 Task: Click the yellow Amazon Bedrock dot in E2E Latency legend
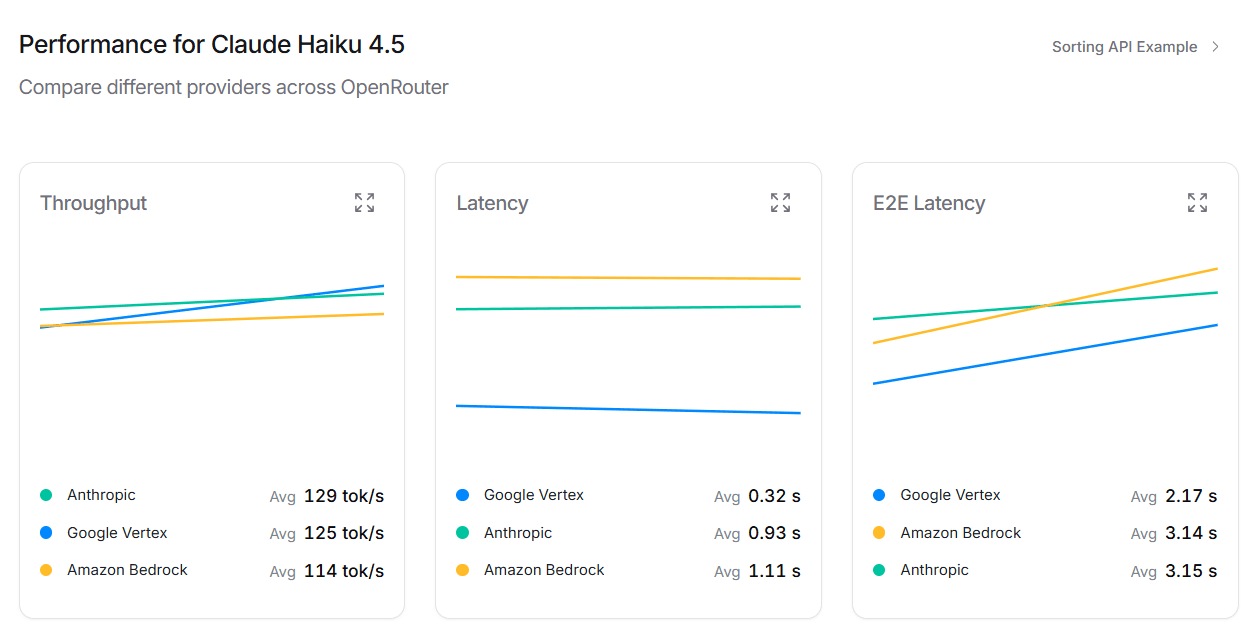[881, 533]
